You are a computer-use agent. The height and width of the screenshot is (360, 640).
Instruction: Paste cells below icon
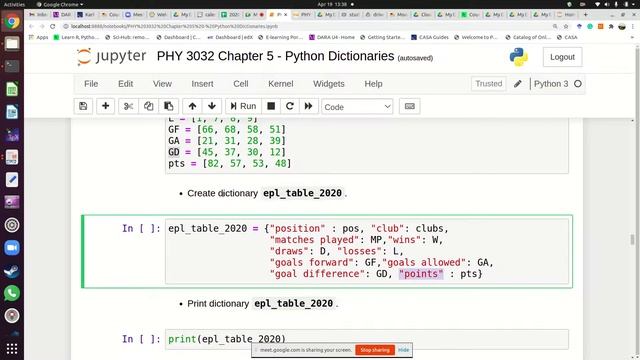coord(169,106)
